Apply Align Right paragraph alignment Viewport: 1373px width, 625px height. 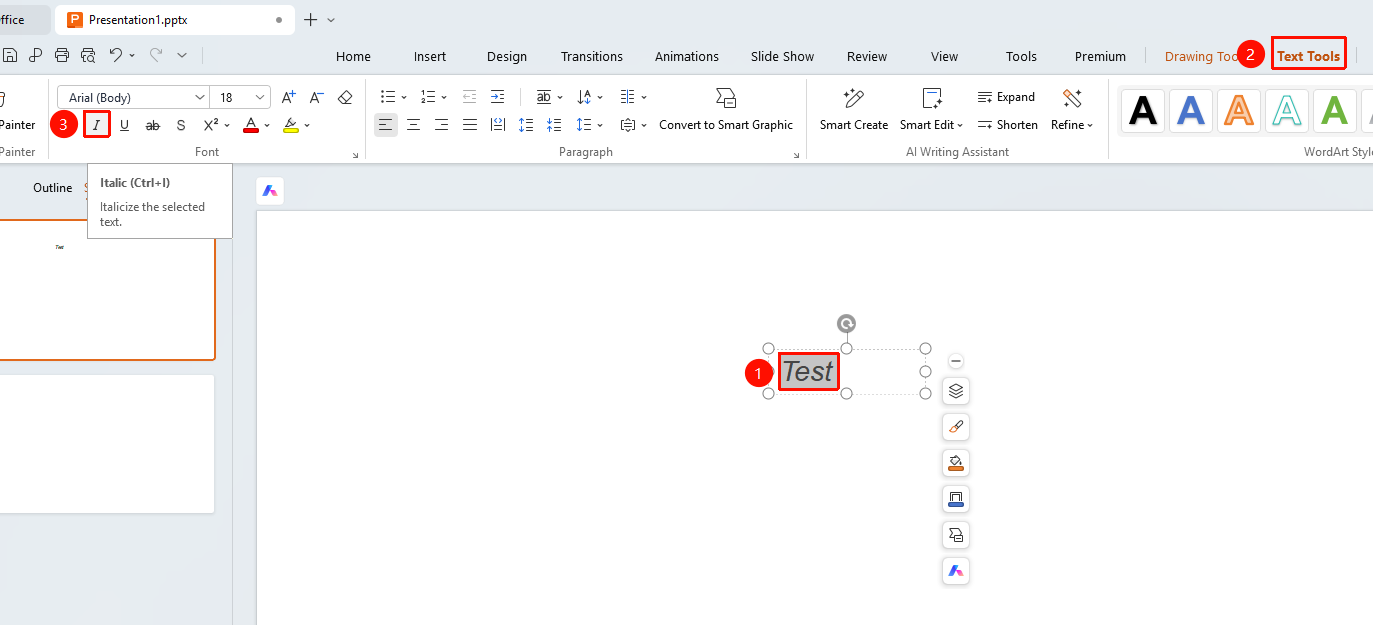441,125
